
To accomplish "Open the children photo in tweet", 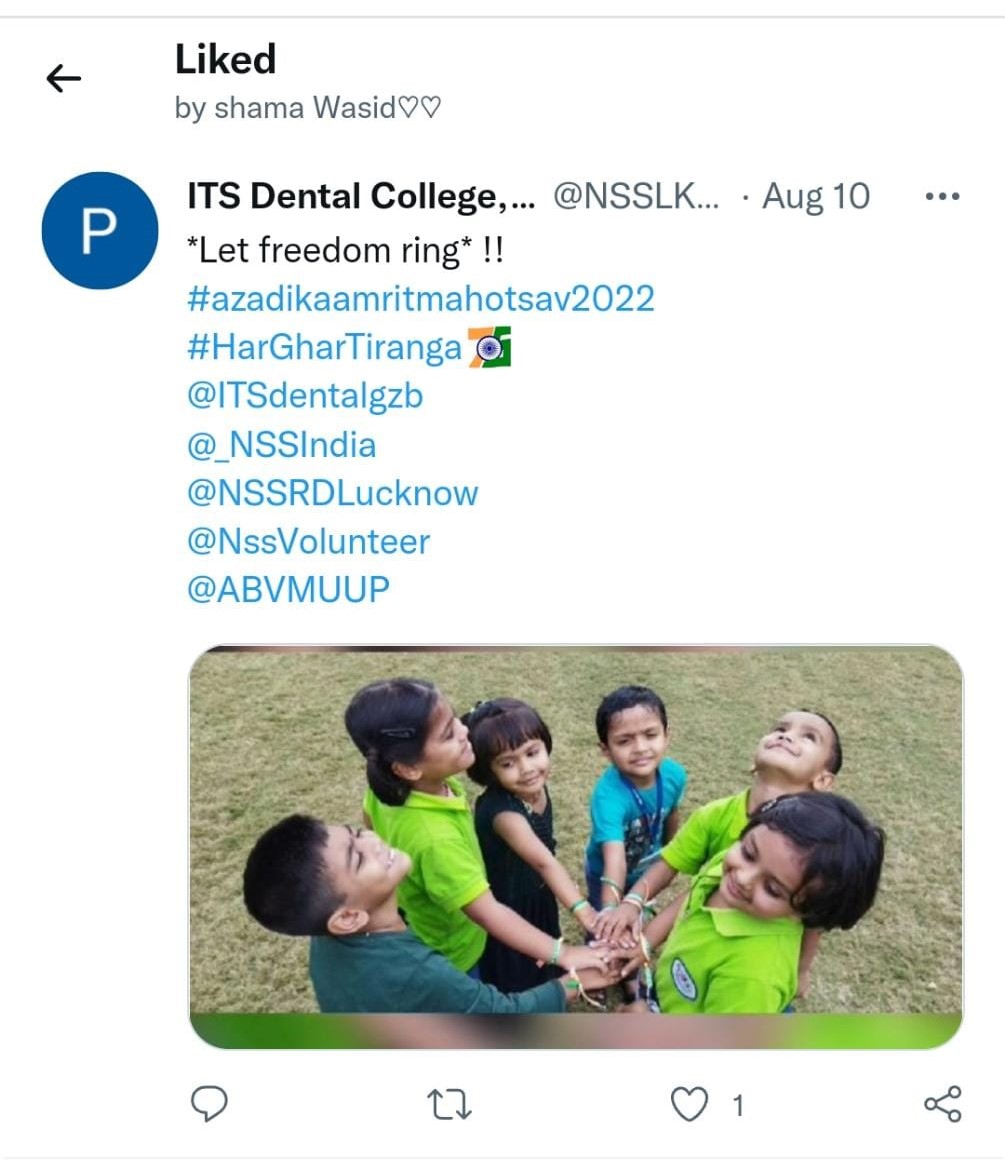I will [x=575, y=846].
